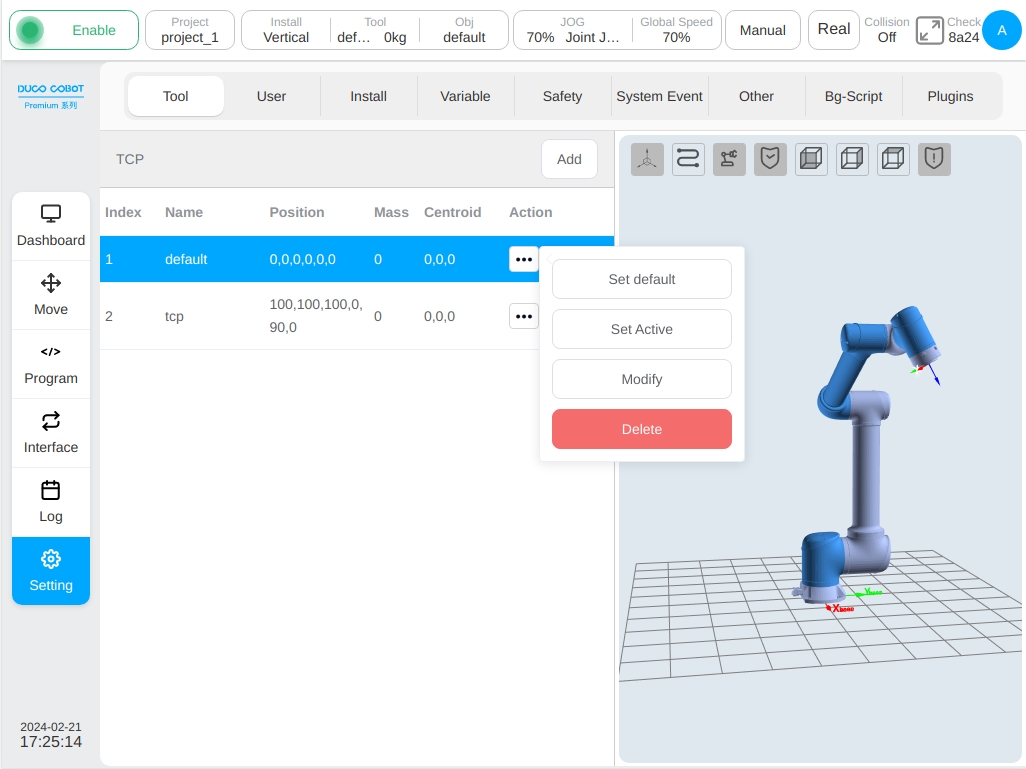Open the action menu for the tcp row
Screen dimensions: 1026x769
coord(523,316)
